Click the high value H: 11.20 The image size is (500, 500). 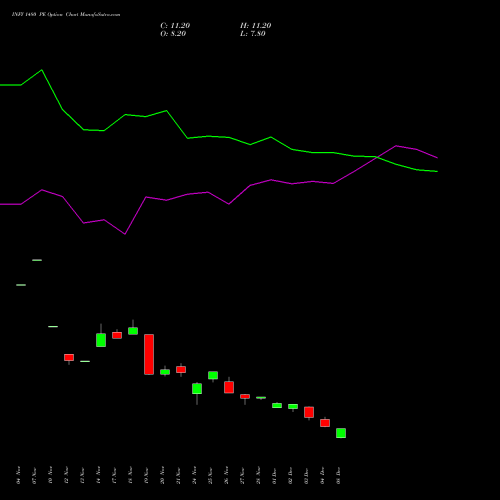click(255, 26)
